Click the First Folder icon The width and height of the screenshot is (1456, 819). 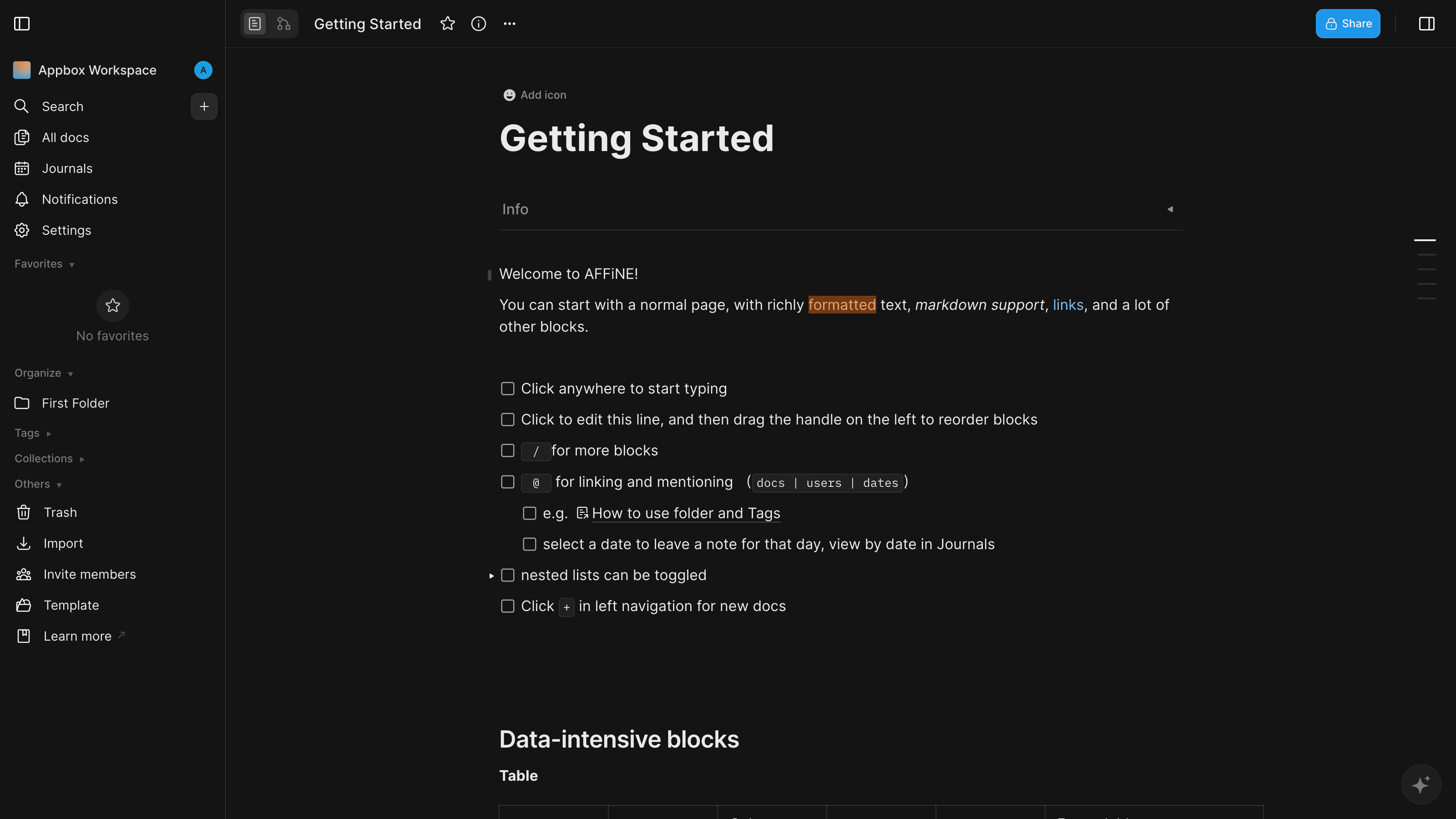tap(21, 403)
